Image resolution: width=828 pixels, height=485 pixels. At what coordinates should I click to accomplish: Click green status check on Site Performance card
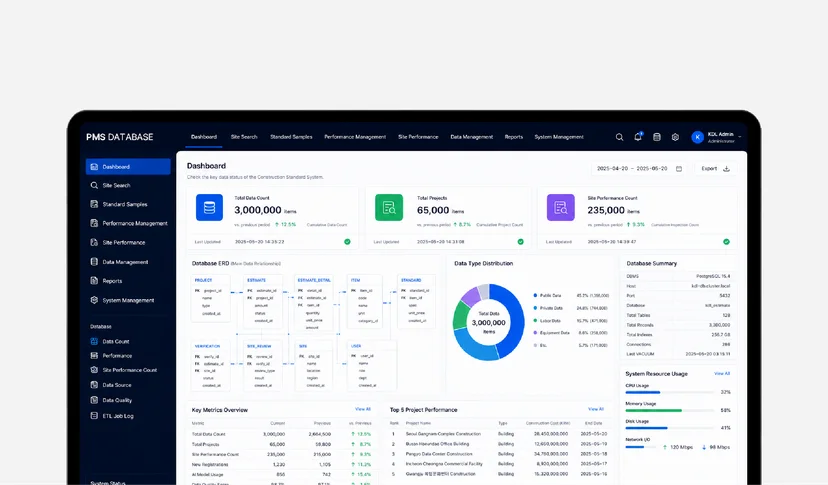coord(727,241)
